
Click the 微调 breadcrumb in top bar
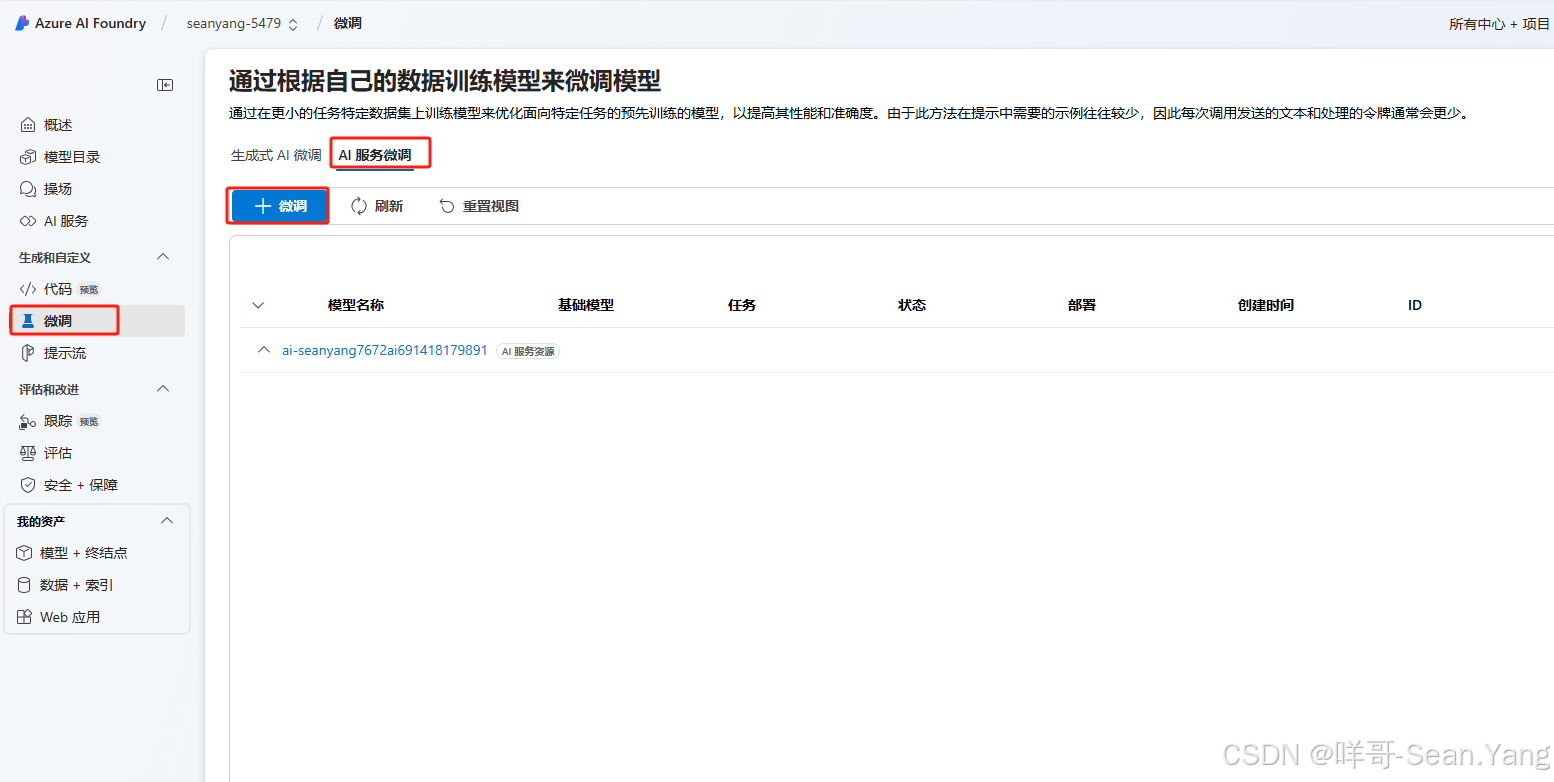pyautogui.click(x=348, y=23)
